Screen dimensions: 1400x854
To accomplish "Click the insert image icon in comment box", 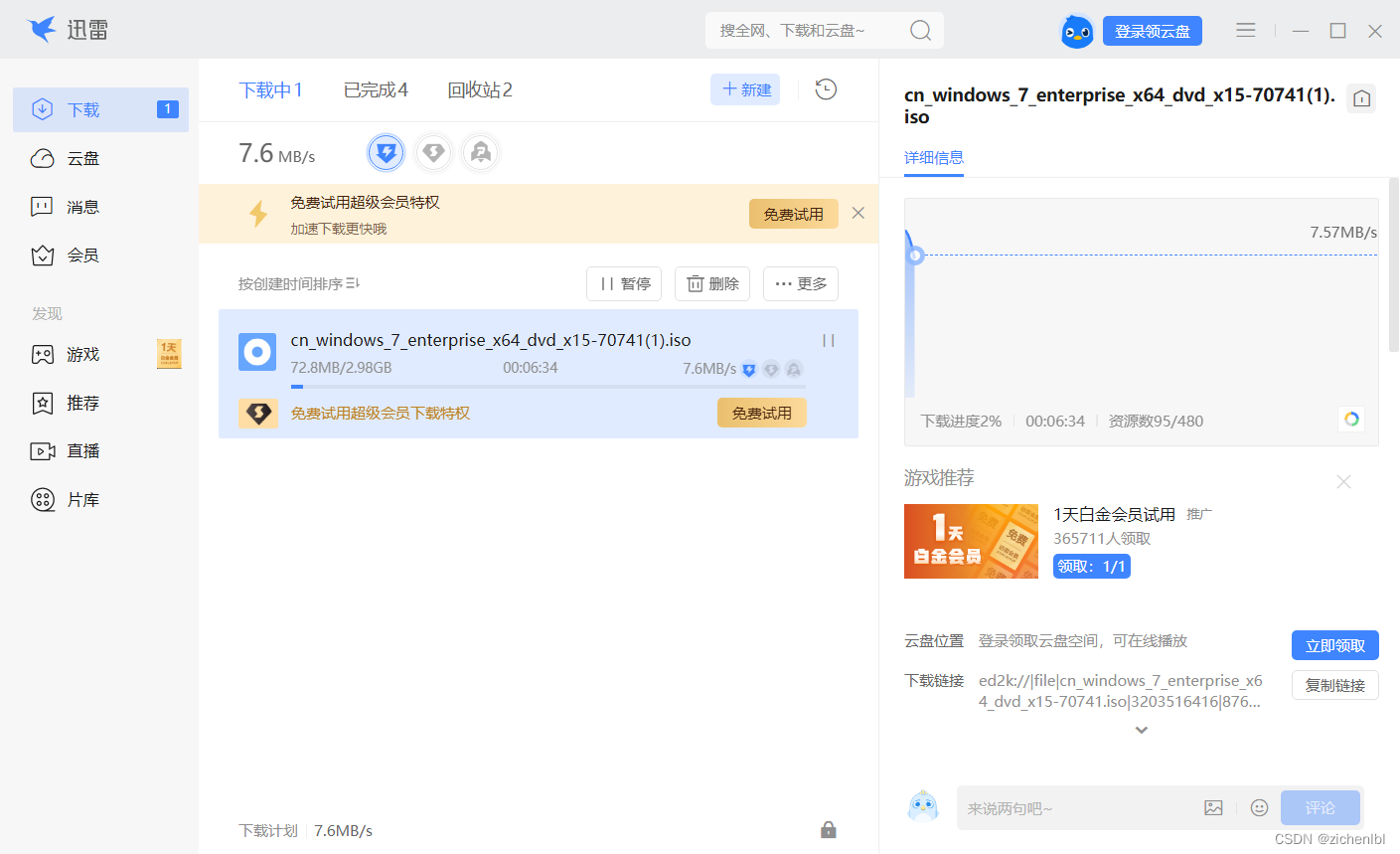I will click(1213, 807).
